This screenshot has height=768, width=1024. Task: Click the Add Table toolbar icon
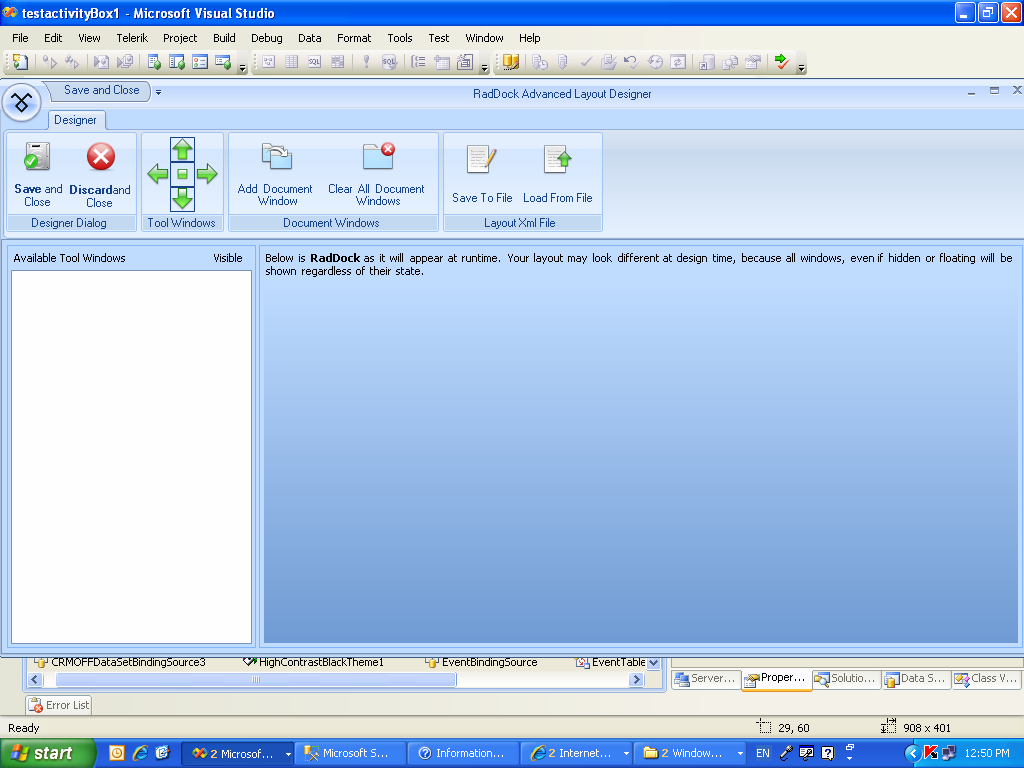[442, 62]
